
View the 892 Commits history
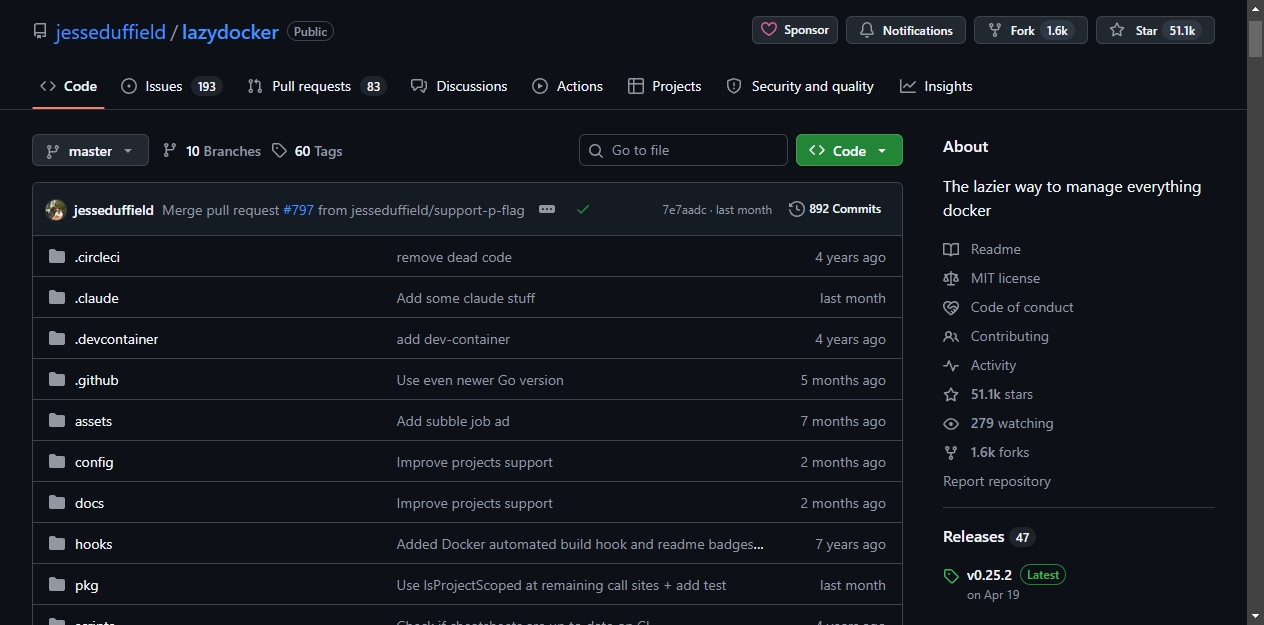tap(835, 209)
